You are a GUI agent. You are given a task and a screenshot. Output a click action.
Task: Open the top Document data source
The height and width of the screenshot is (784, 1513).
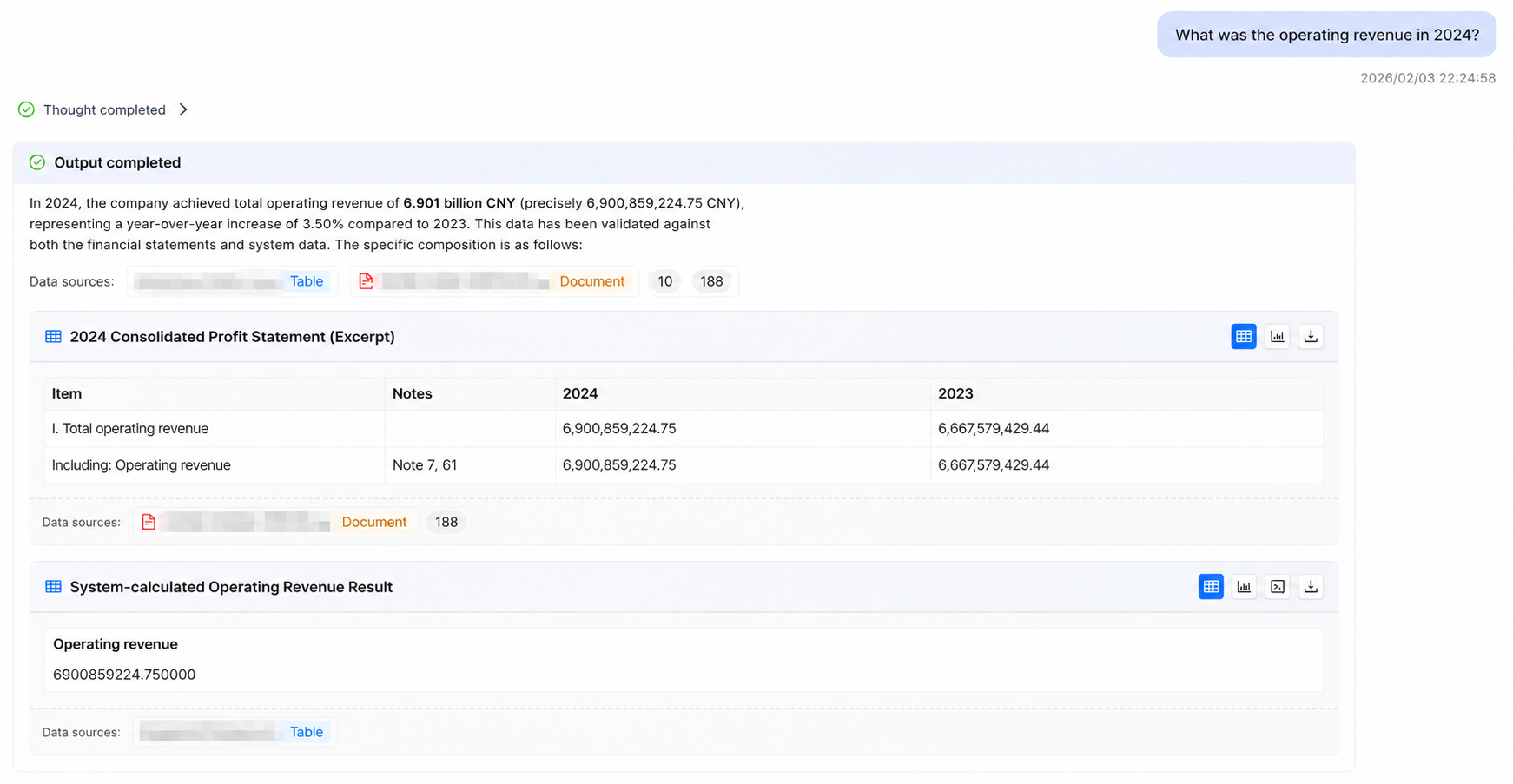(494, 281)
